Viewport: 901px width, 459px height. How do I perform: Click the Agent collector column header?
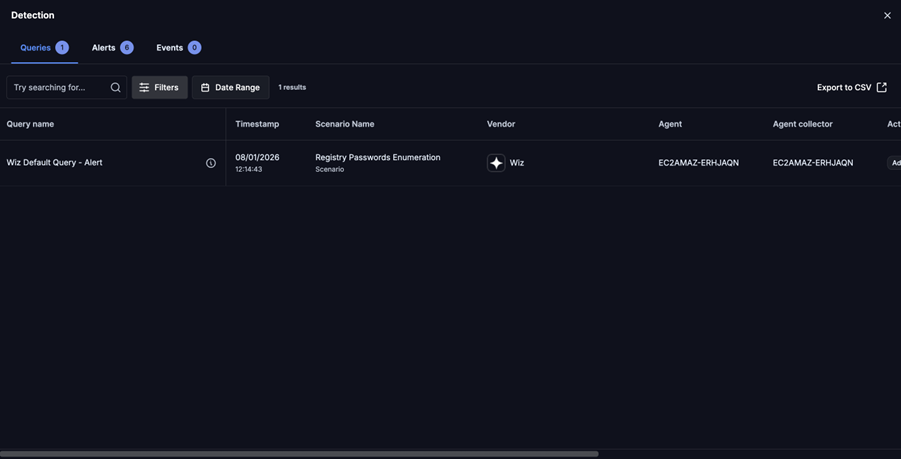pyautogui.click(x=802, y=124)
